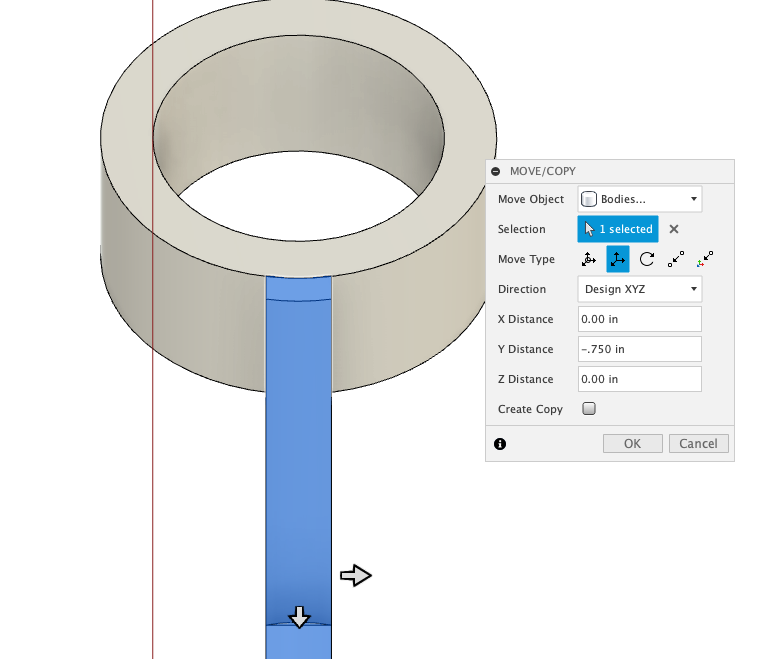This screenshot has width=784, height=659.
Task: Clear the selection with the X icon
Action: tap(674, 229)
